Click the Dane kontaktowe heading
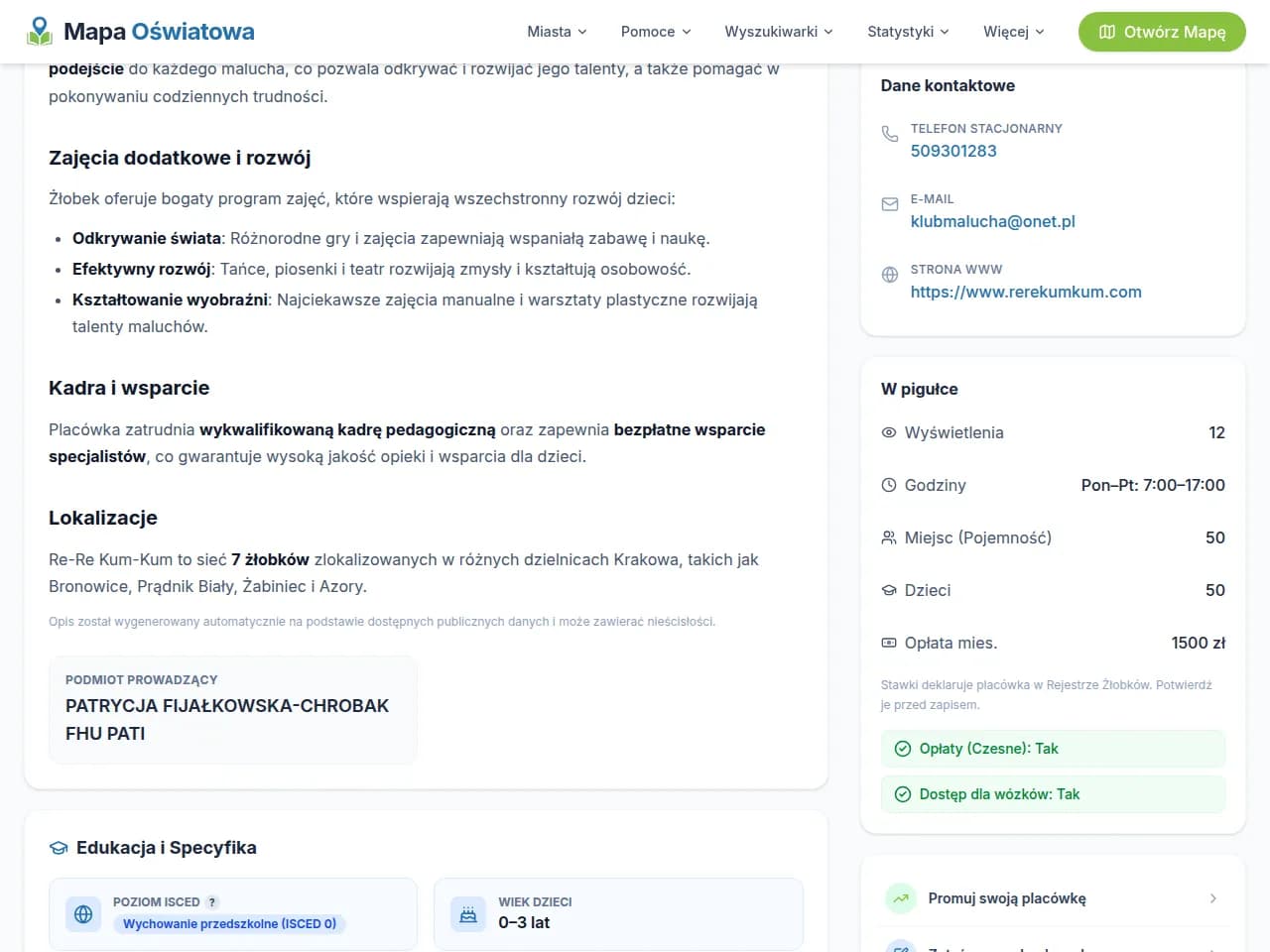 pos(948,85)
